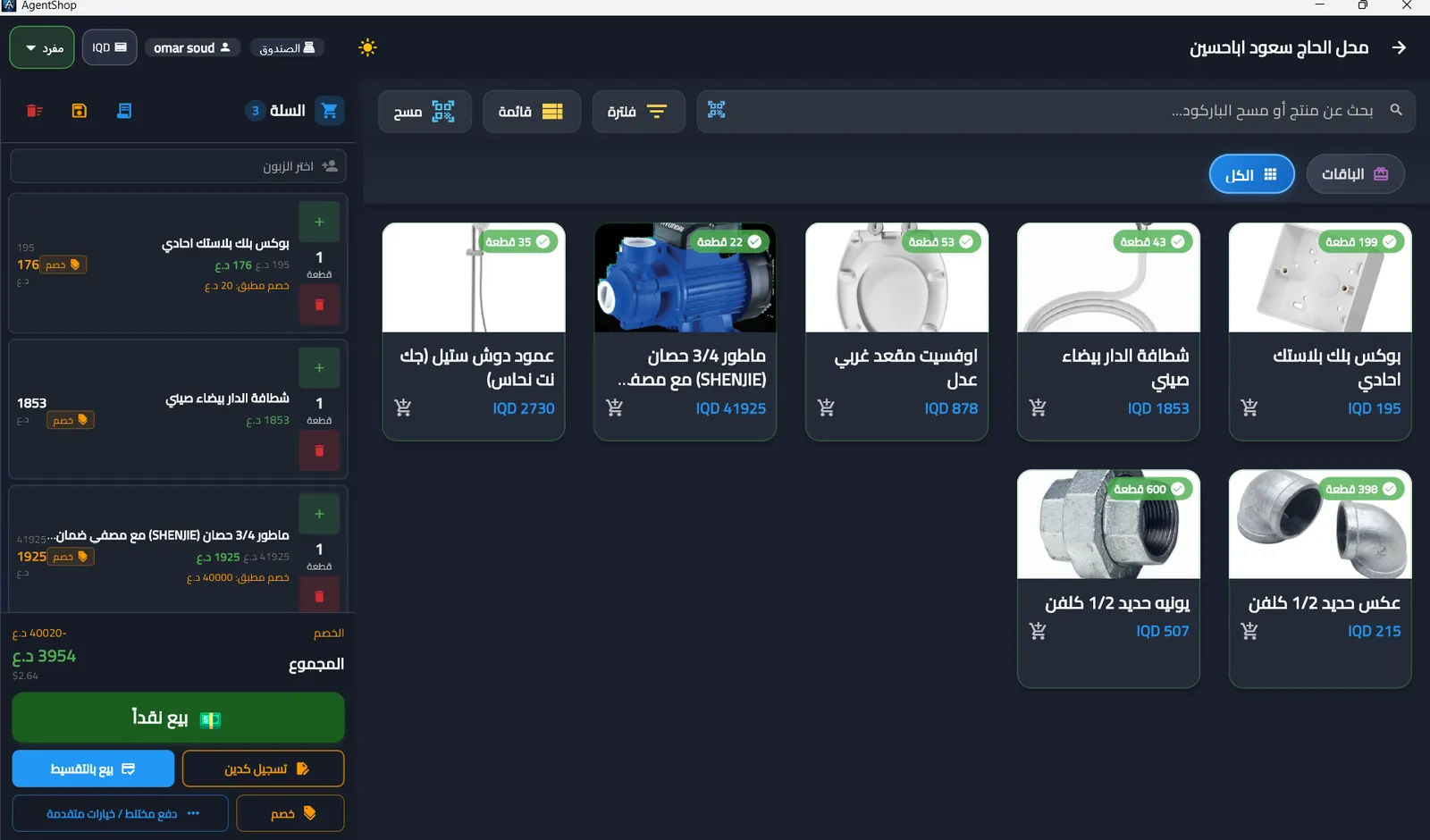1430x840 pixels.
Task: Click the 199 قطعة stock badge
Action: pyautogui.click(x=1362, y=241)
